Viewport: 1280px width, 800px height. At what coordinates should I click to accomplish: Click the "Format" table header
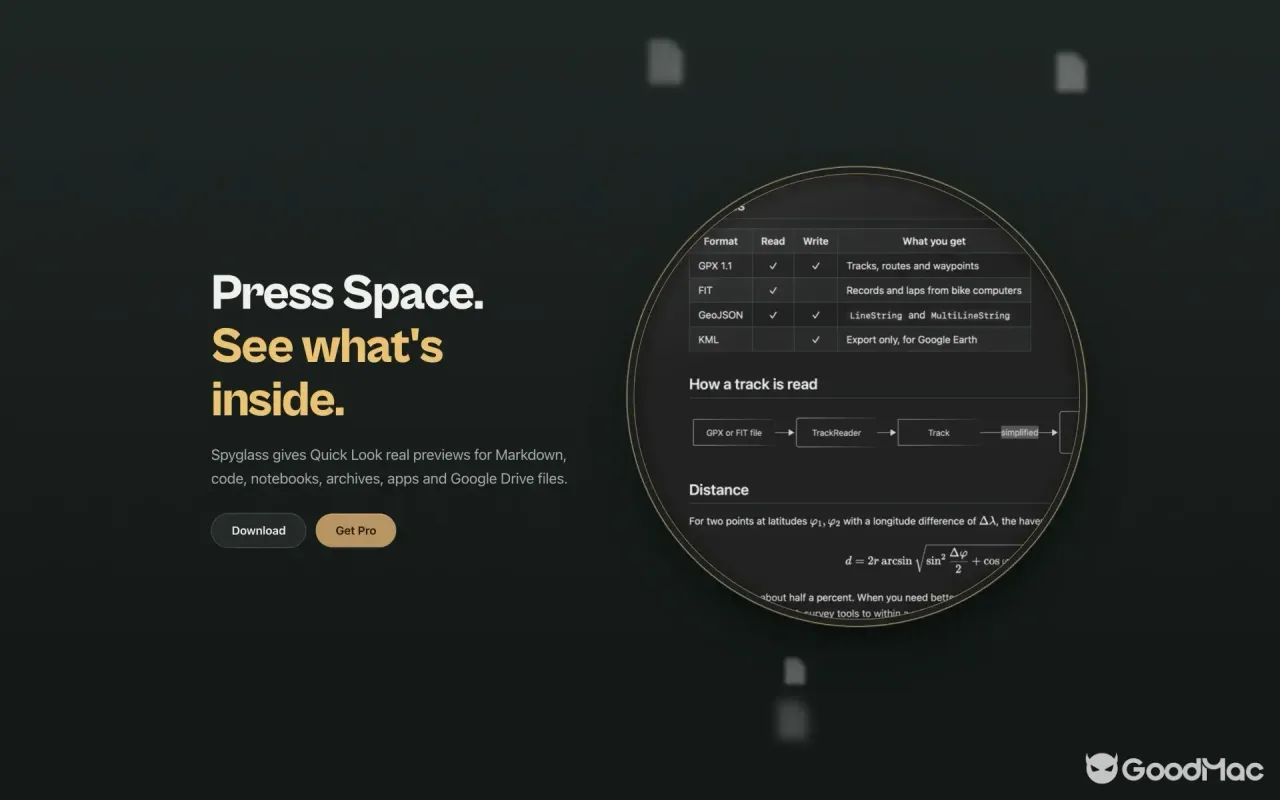720,241
